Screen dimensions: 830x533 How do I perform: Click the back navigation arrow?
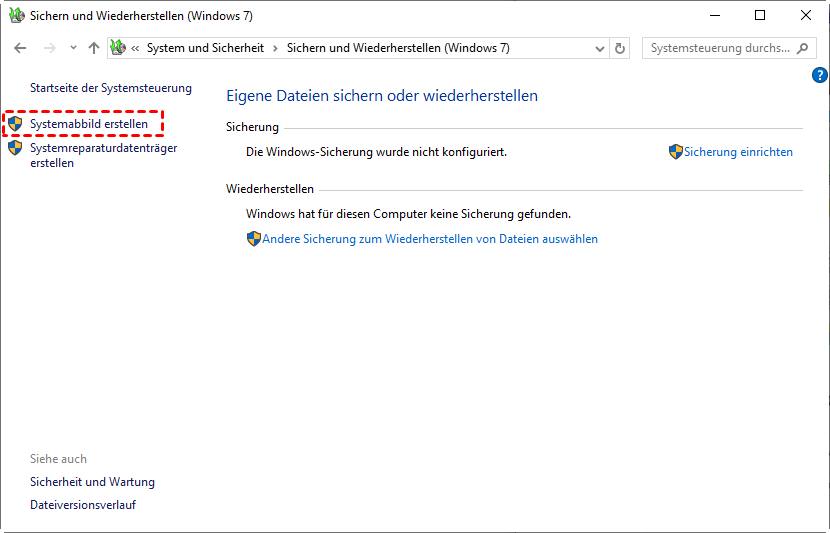coord(20,48)
